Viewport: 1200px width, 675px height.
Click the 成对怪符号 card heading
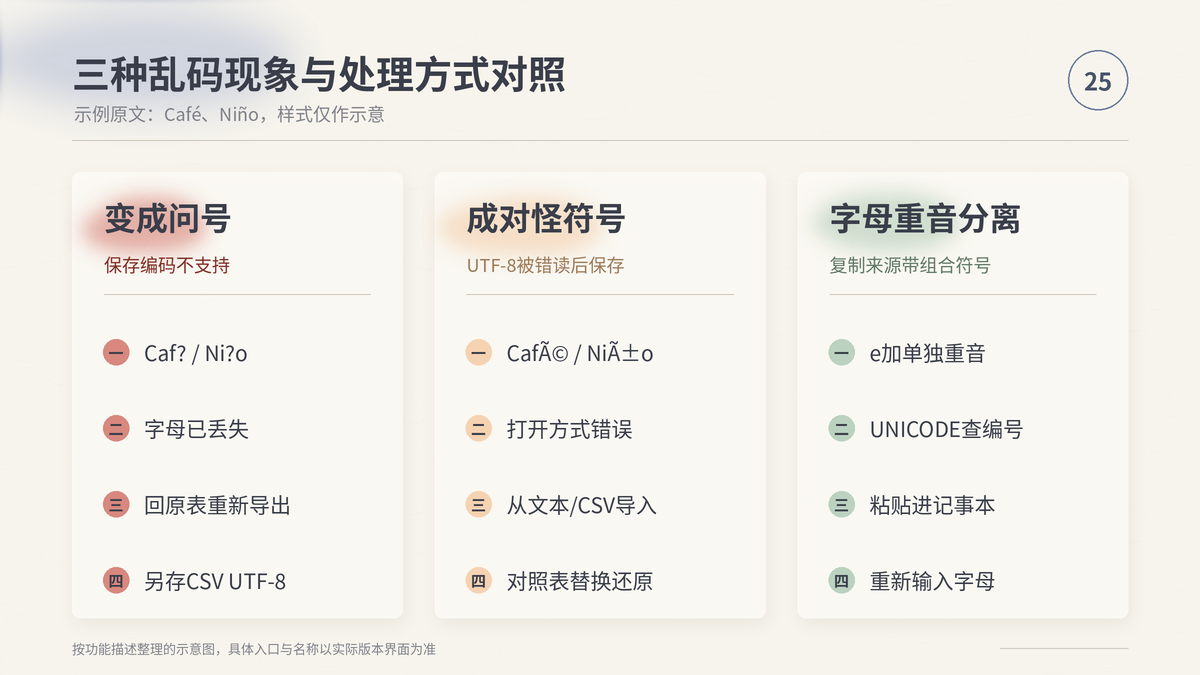(546, 219)
